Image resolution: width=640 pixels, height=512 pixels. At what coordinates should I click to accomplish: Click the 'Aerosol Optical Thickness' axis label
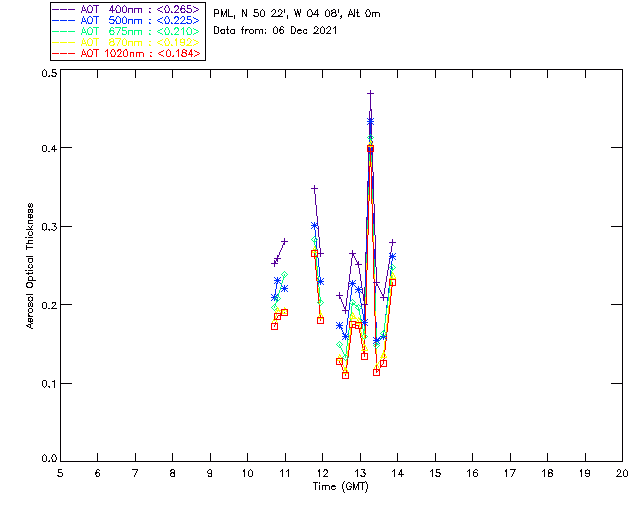30,266
